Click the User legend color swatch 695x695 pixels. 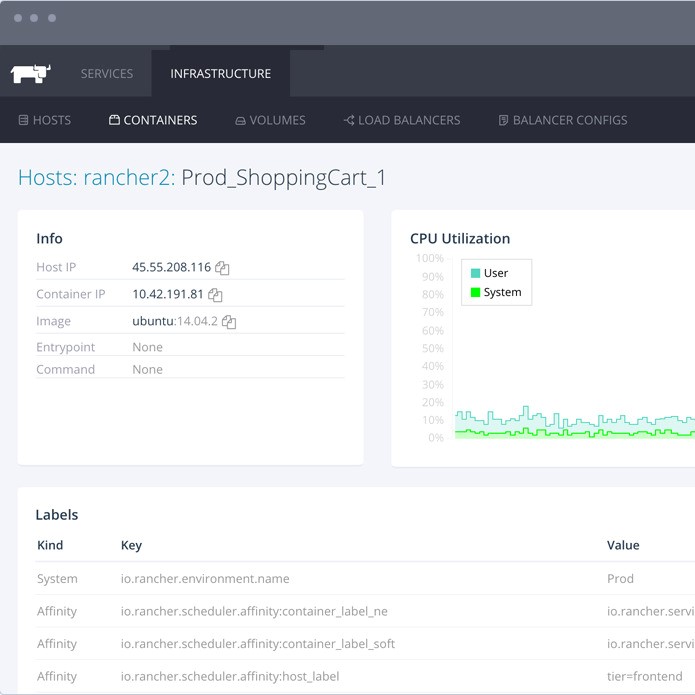475,273
